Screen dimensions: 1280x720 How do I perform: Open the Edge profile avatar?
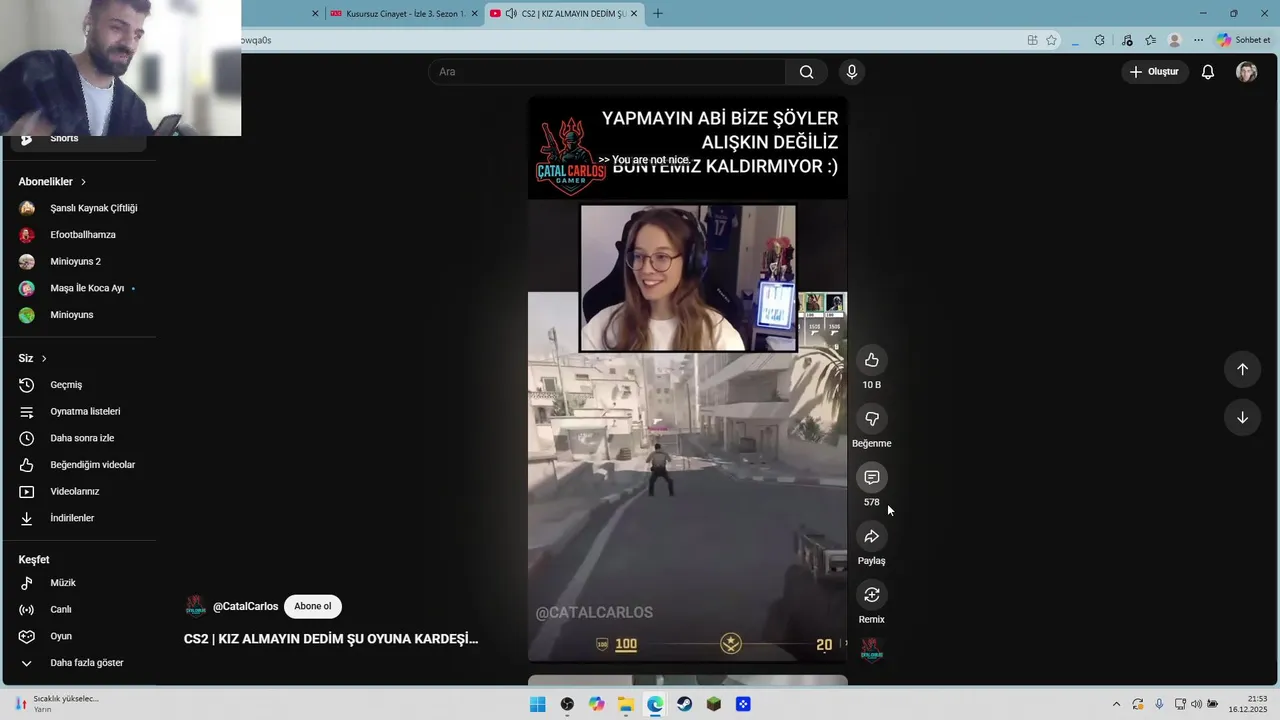point(1175,40)
